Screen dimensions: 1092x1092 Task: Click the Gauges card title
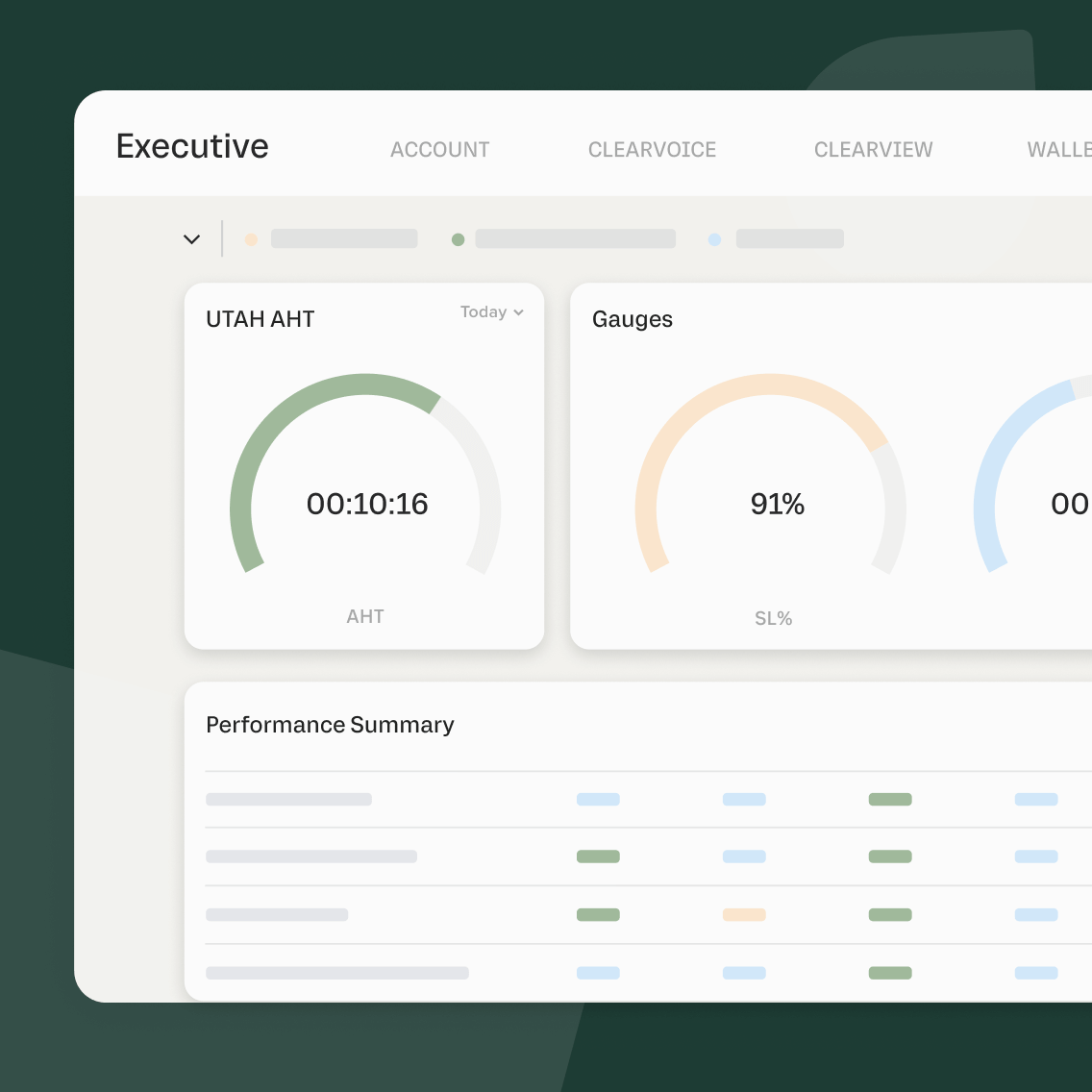633,319
